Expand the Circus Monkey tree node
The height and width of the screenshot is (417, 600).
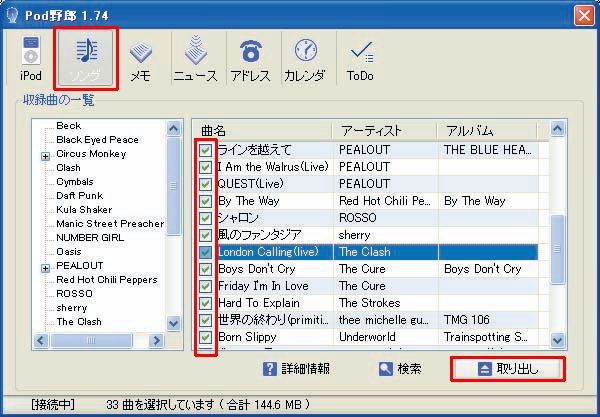(46, 156)
